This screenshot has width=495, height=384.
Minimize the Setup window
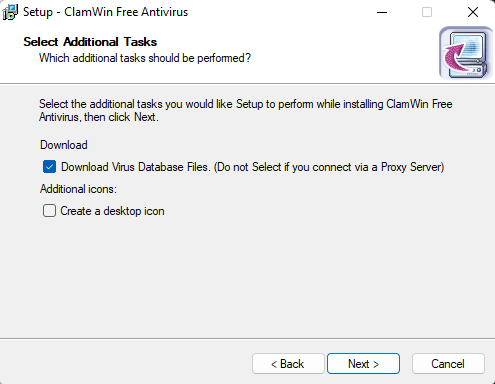point(382,12)
